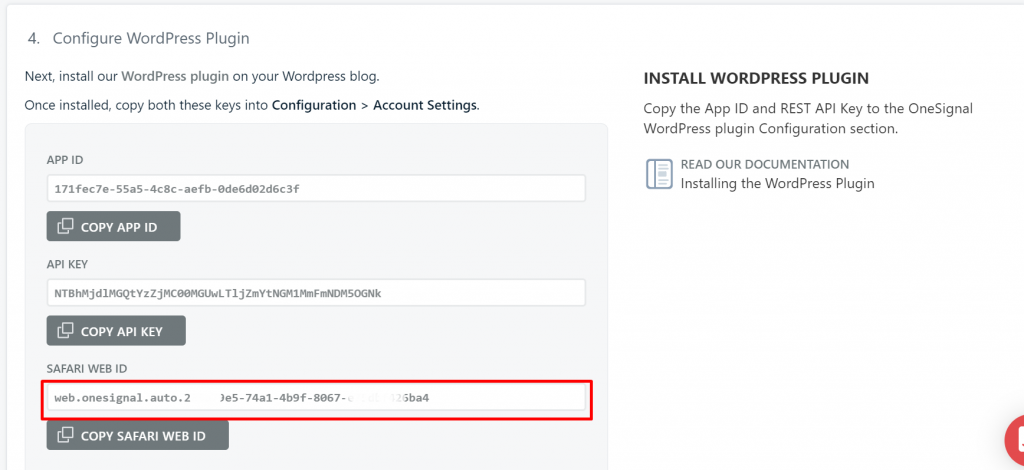
Task: Click copy icon in COPY APP ID button
Action: (65, 227)
